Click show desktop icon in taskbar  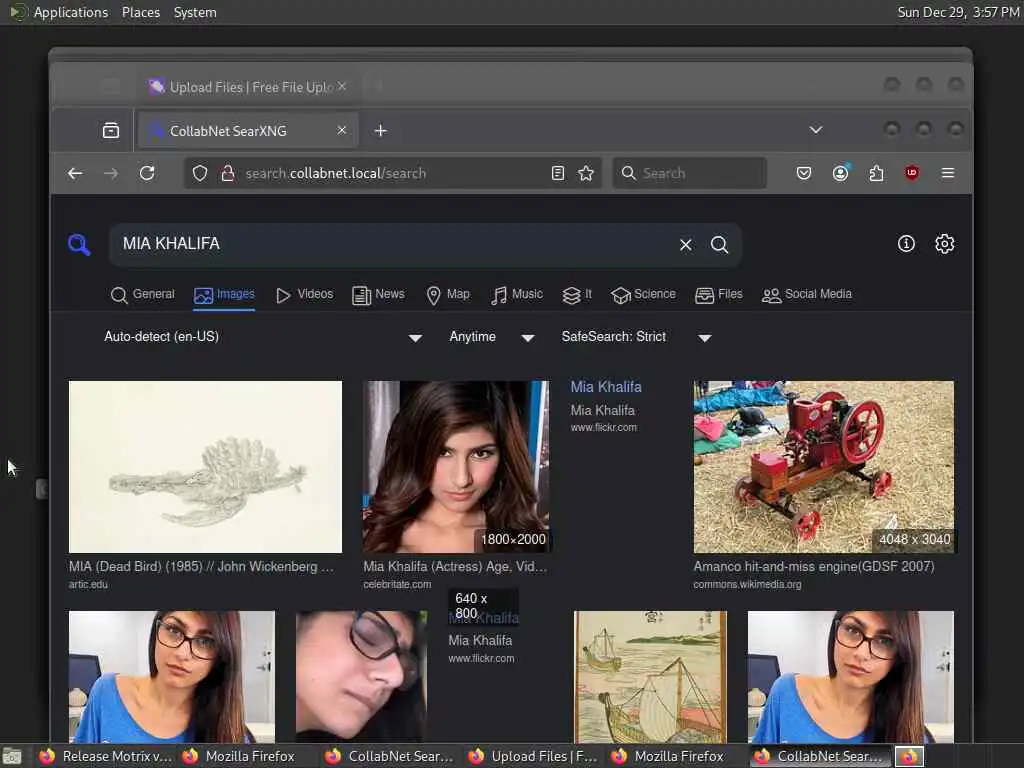12,756
